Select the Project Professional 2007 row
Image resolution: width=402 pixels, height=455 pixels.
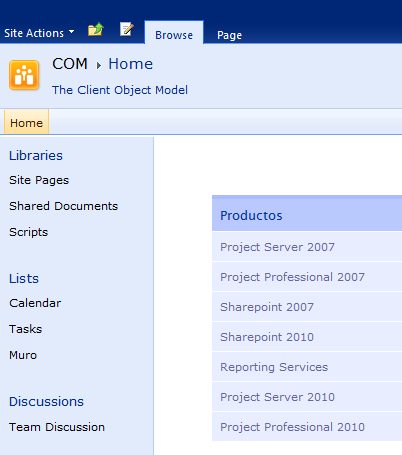pyautogui.click(x=307, y=277)
